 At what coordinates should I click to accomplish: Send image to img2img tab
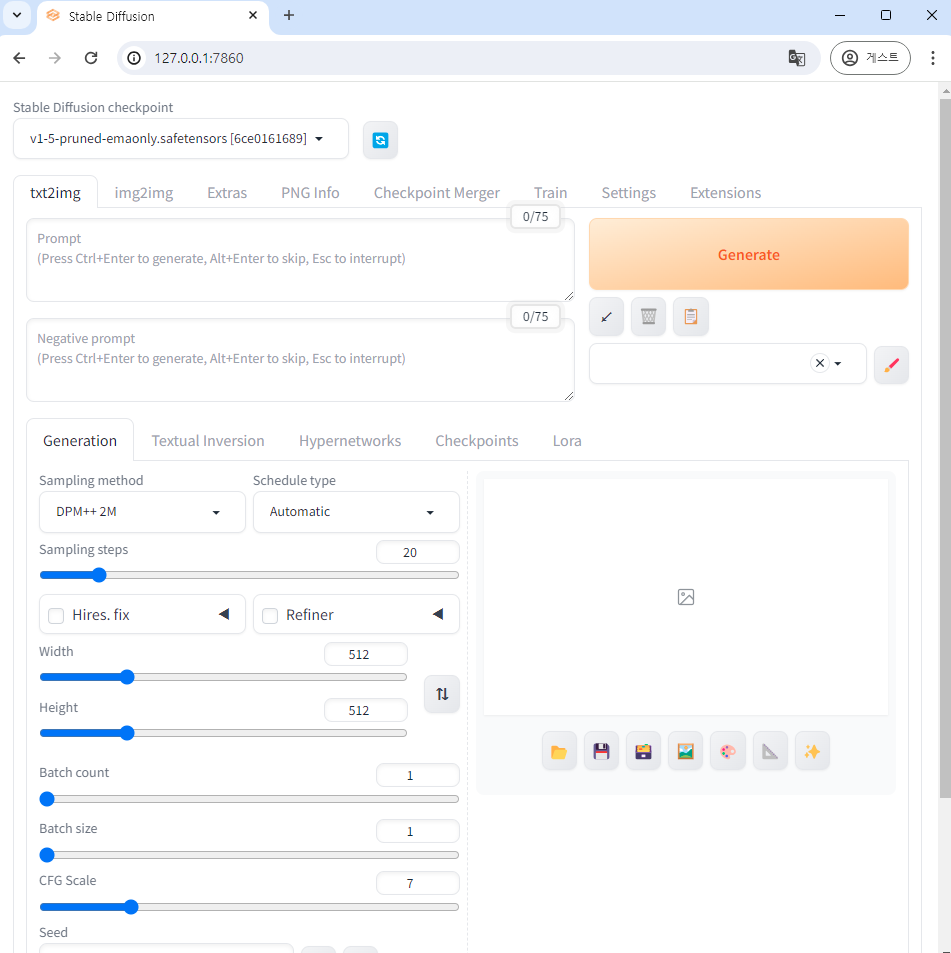pos(685,751)
